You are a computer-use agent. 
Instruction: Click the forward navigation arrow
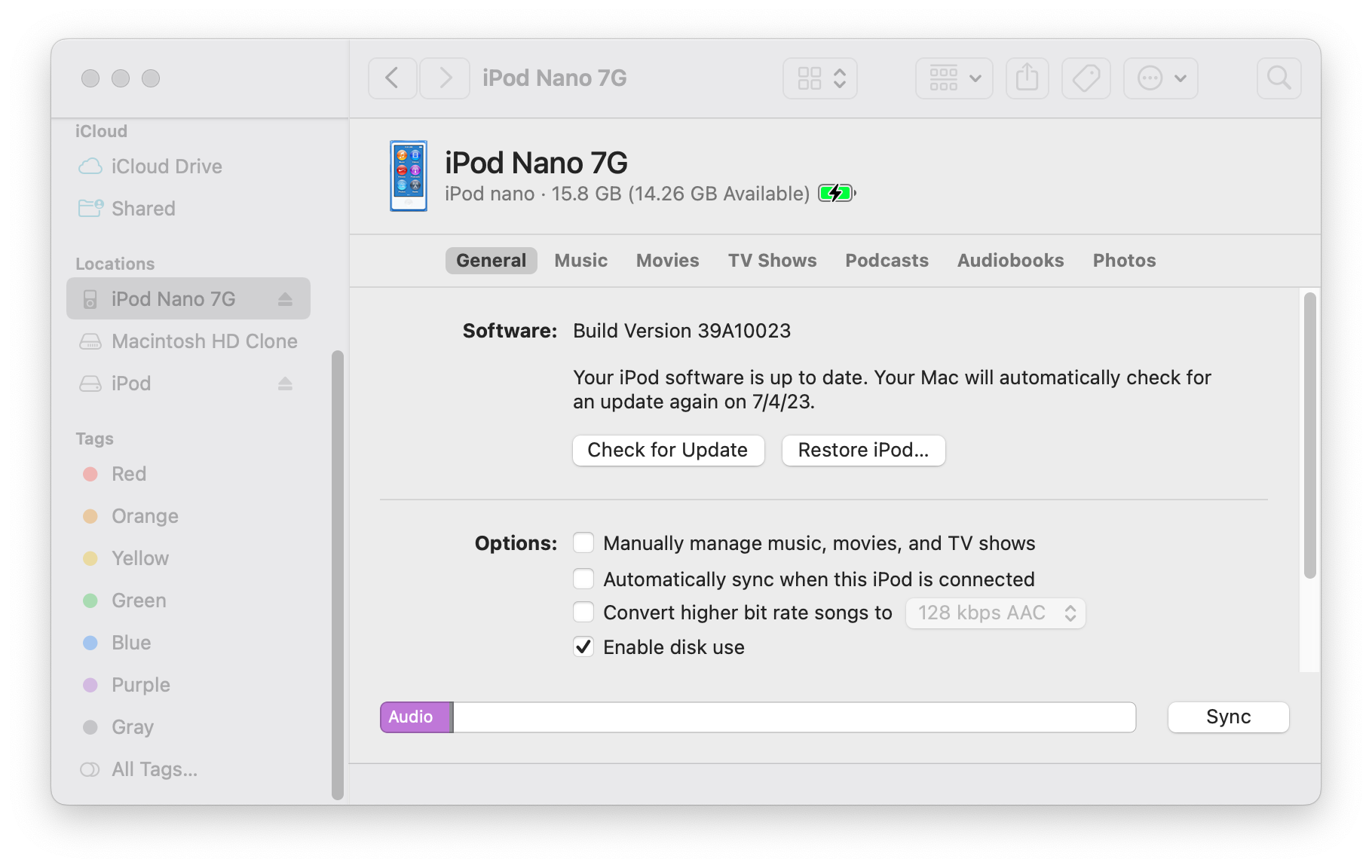tap(444, 78)
